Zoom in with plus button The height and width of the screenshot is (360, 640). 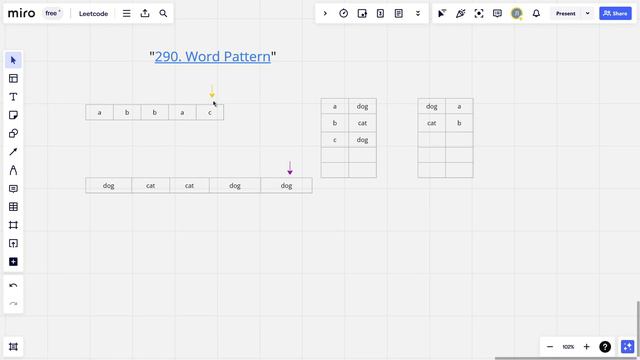pyautogui.click(x=587, y=347)
